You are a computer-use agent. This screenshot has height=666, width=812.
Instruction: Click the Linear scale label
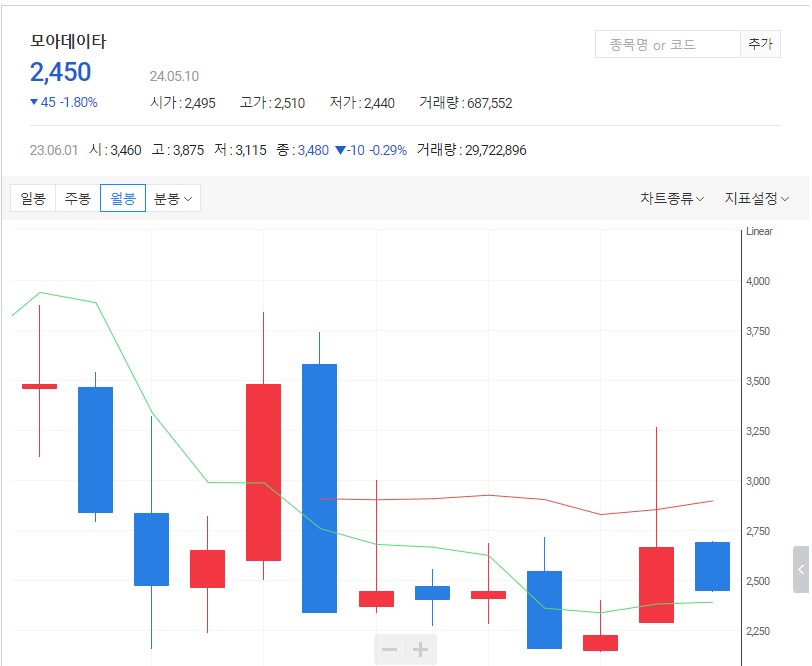click(759, 231)
